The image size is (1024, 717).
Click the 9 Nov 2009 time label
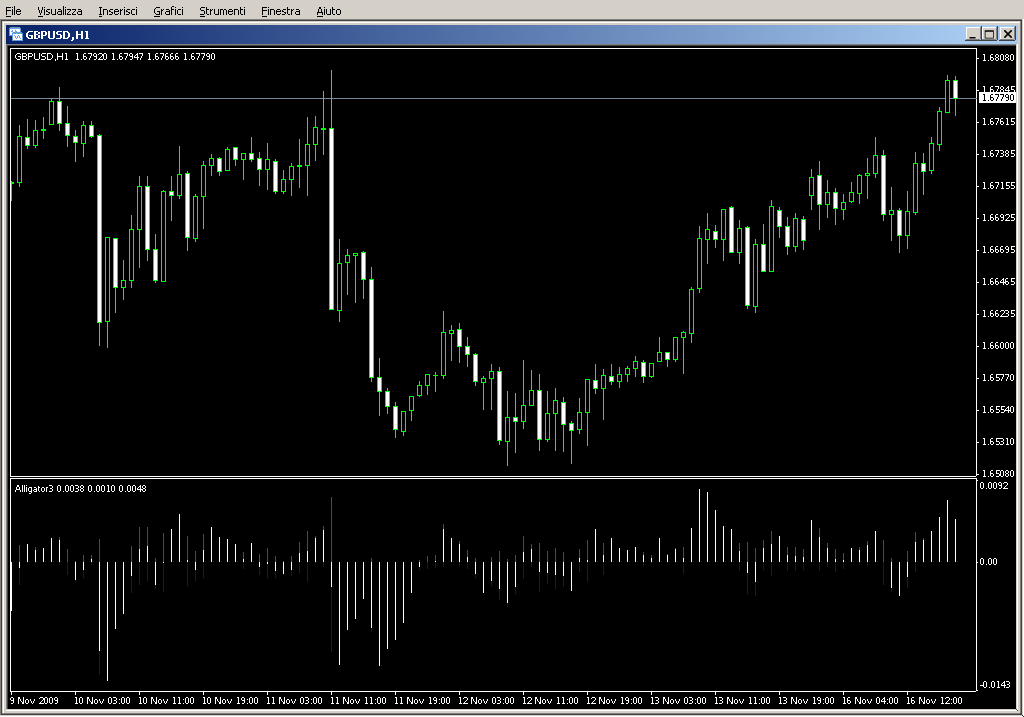35,701
